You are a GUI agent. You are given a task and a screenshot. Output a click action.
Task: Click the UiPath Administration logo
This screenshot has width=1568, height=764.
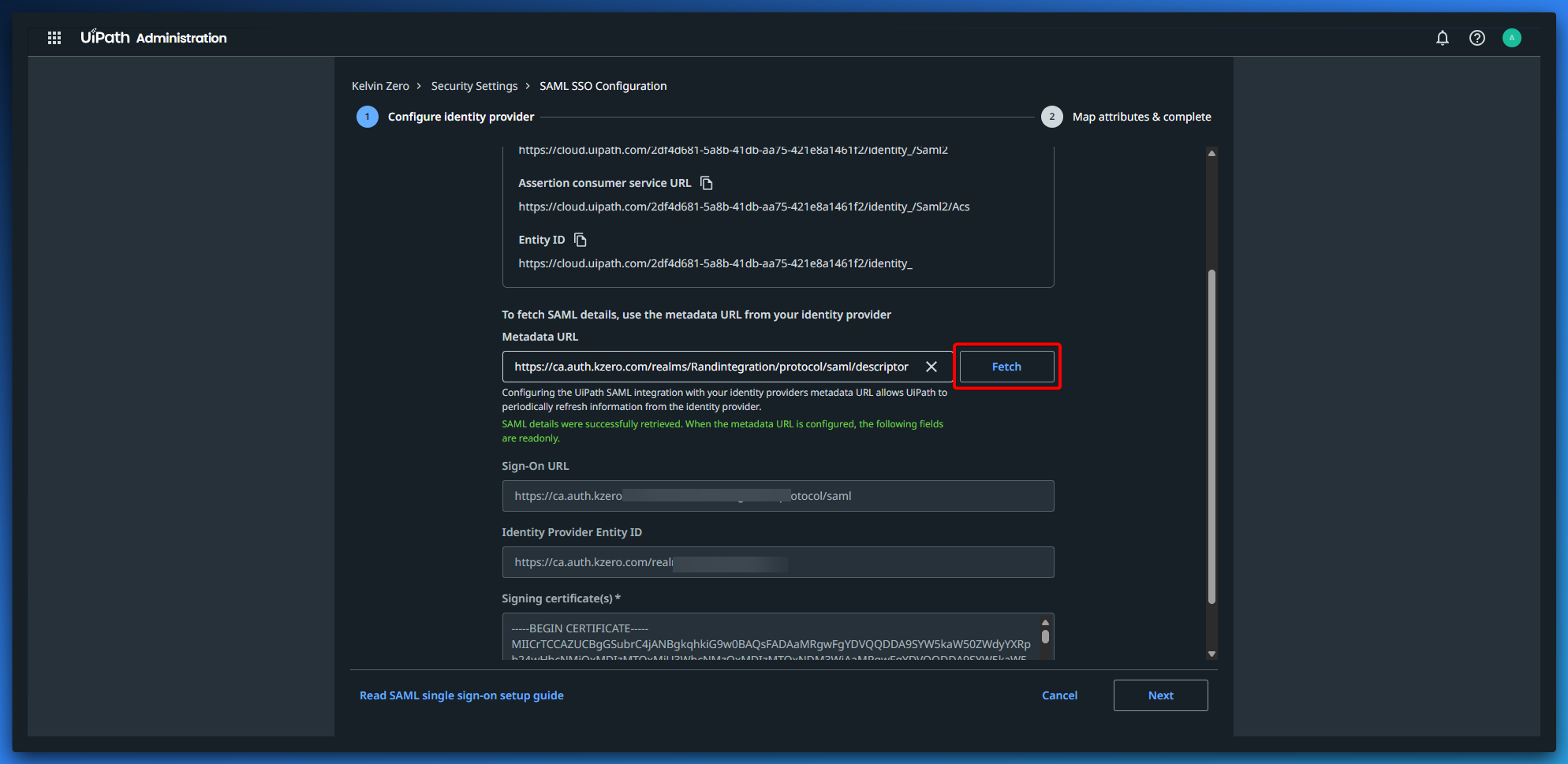pos(153,37)
